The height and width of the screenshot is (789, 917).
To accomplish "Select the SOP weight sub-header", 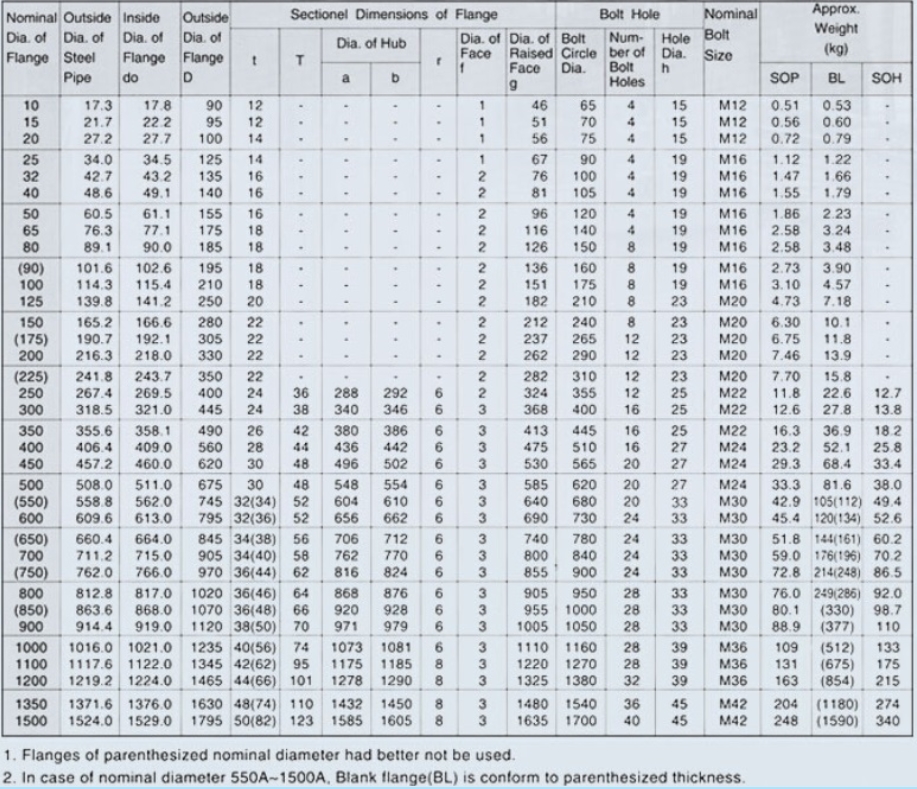I will click(784, 78).
